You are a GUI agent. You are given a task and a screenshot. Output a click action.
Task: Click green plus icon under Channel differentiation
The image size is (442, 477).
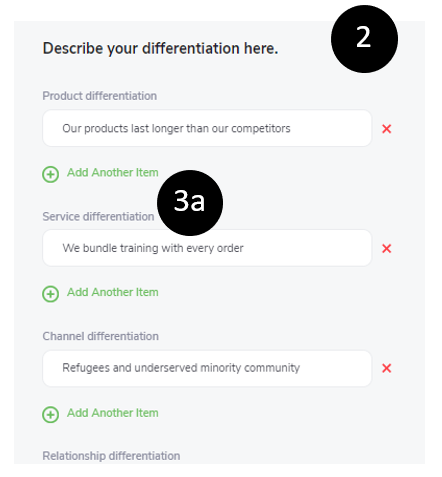[x=51, y=414]
